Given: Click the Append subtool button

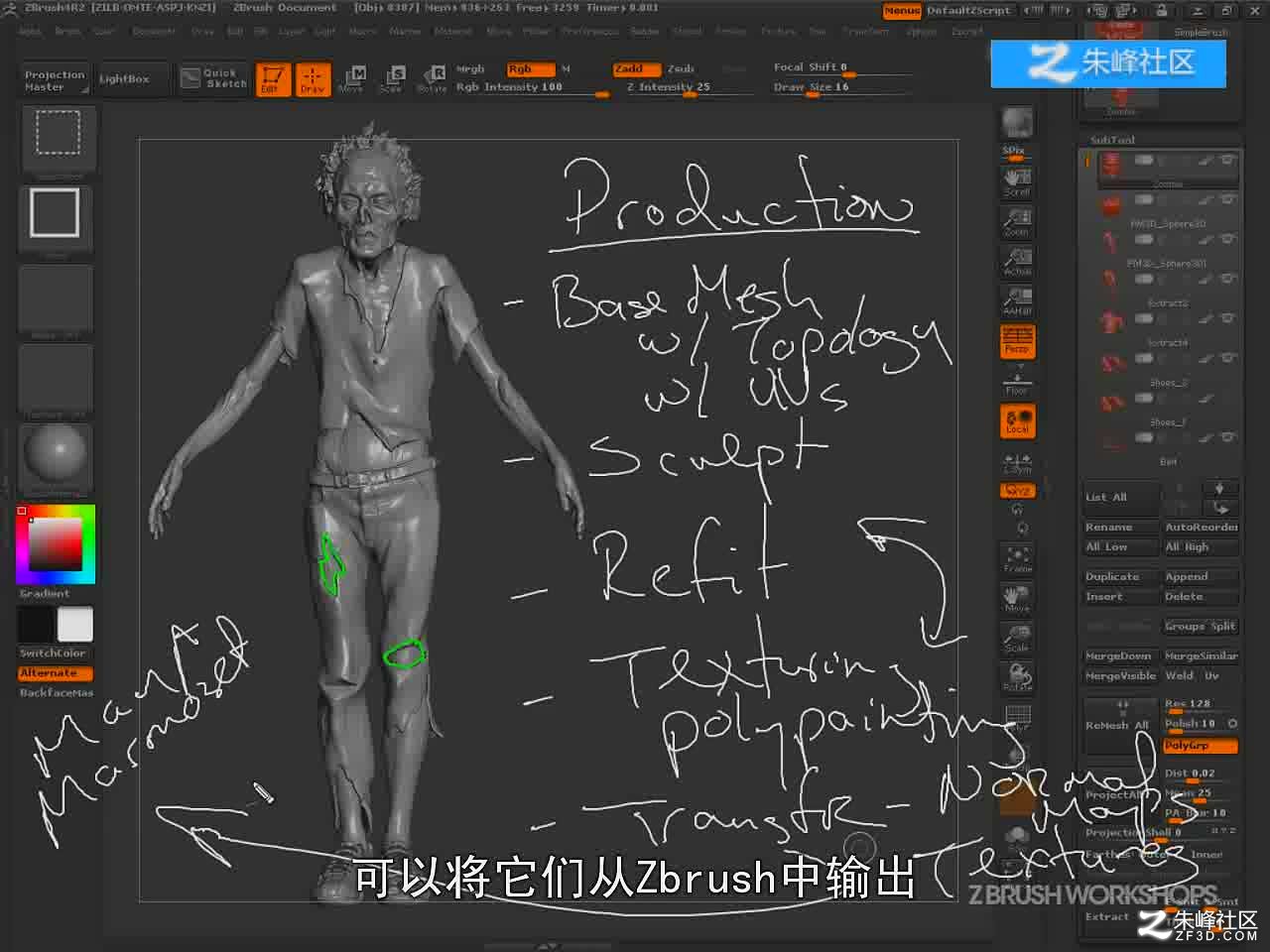Looking at the screenshot, I should 1201,577.
